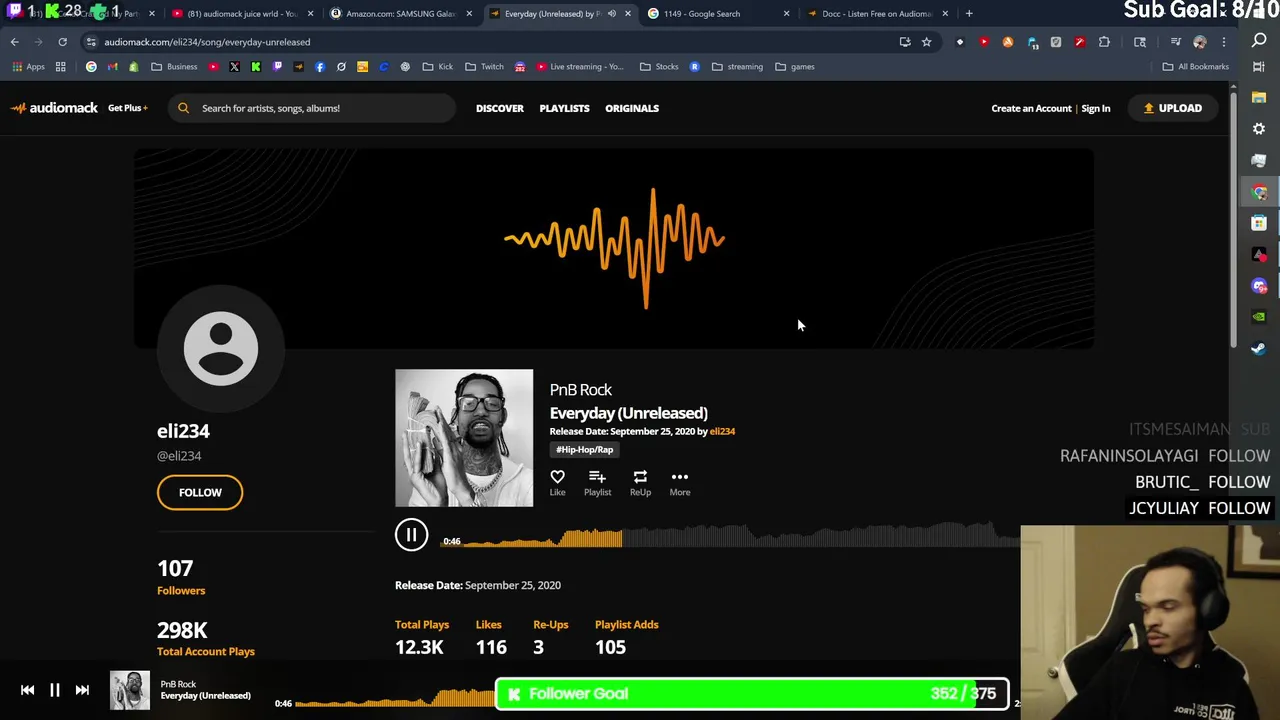
Task: Switch to the Amazon.com SAMSUNG Galaxy tab
Action: [x=400, y=14]
